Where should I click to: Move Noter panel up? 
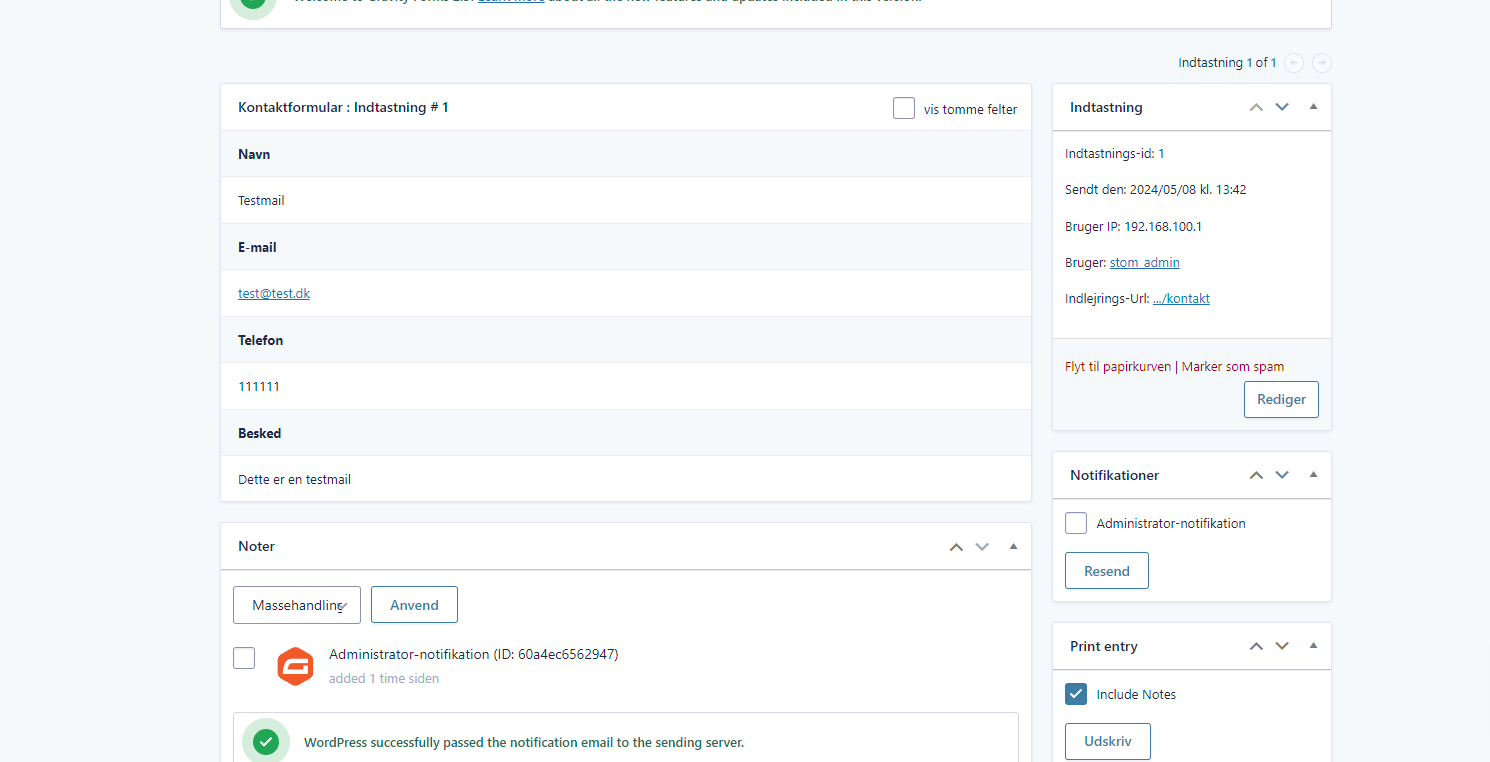(x=956, y=546)
